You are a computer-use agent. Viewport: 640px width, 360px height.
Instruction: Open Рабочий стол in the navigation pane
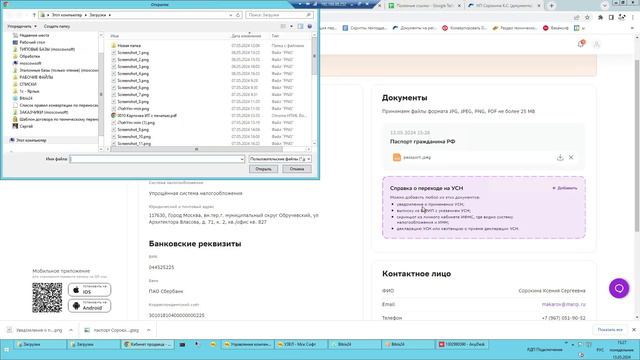(32, 42)
